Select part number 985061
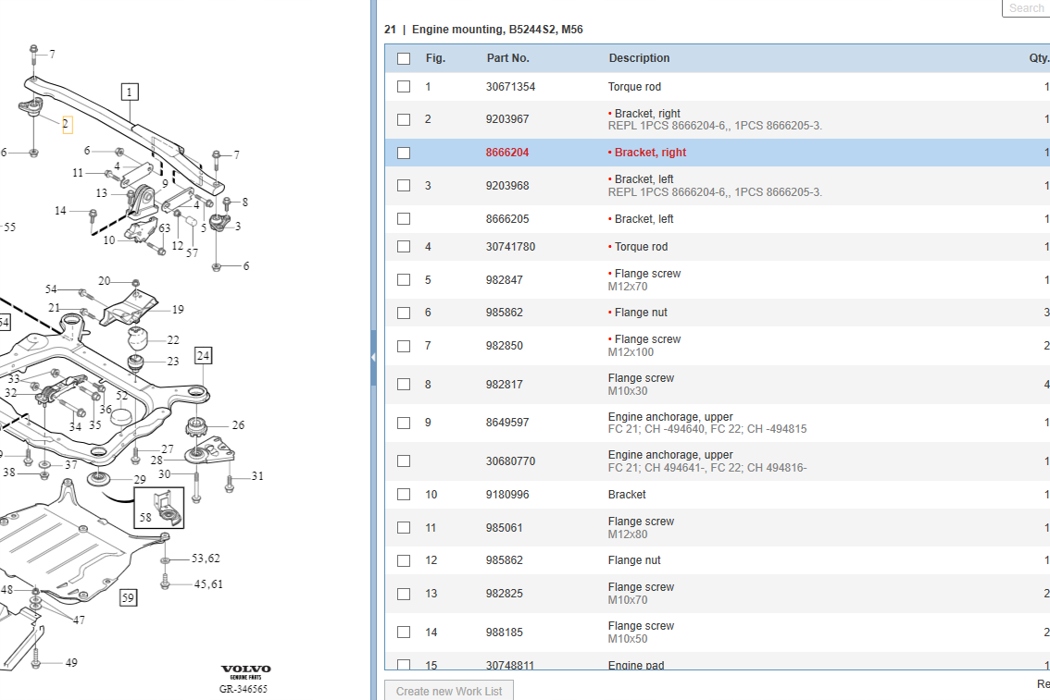Screen dimensions: 1050x700 pyautogui.click(x=504, y=528)
